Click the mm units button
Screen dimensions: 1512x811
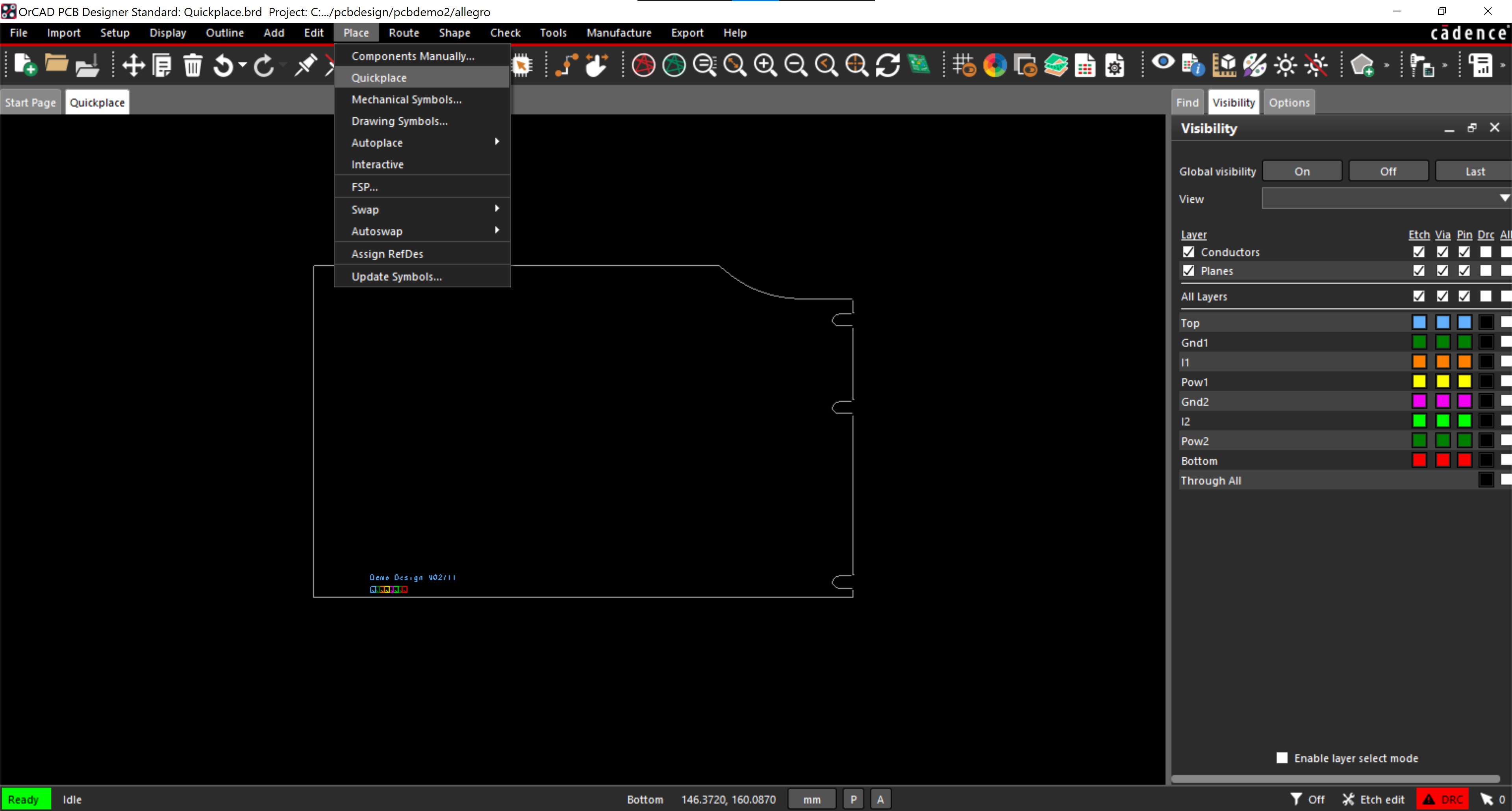(x=812, y=799)
